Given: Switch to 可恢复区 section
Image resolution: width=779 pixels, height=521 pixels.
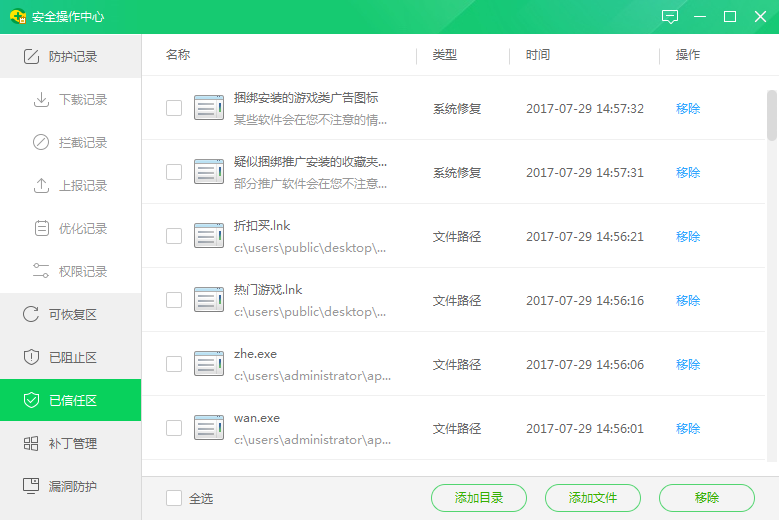Looking at the screenshot, I should (x=71, y=314).
